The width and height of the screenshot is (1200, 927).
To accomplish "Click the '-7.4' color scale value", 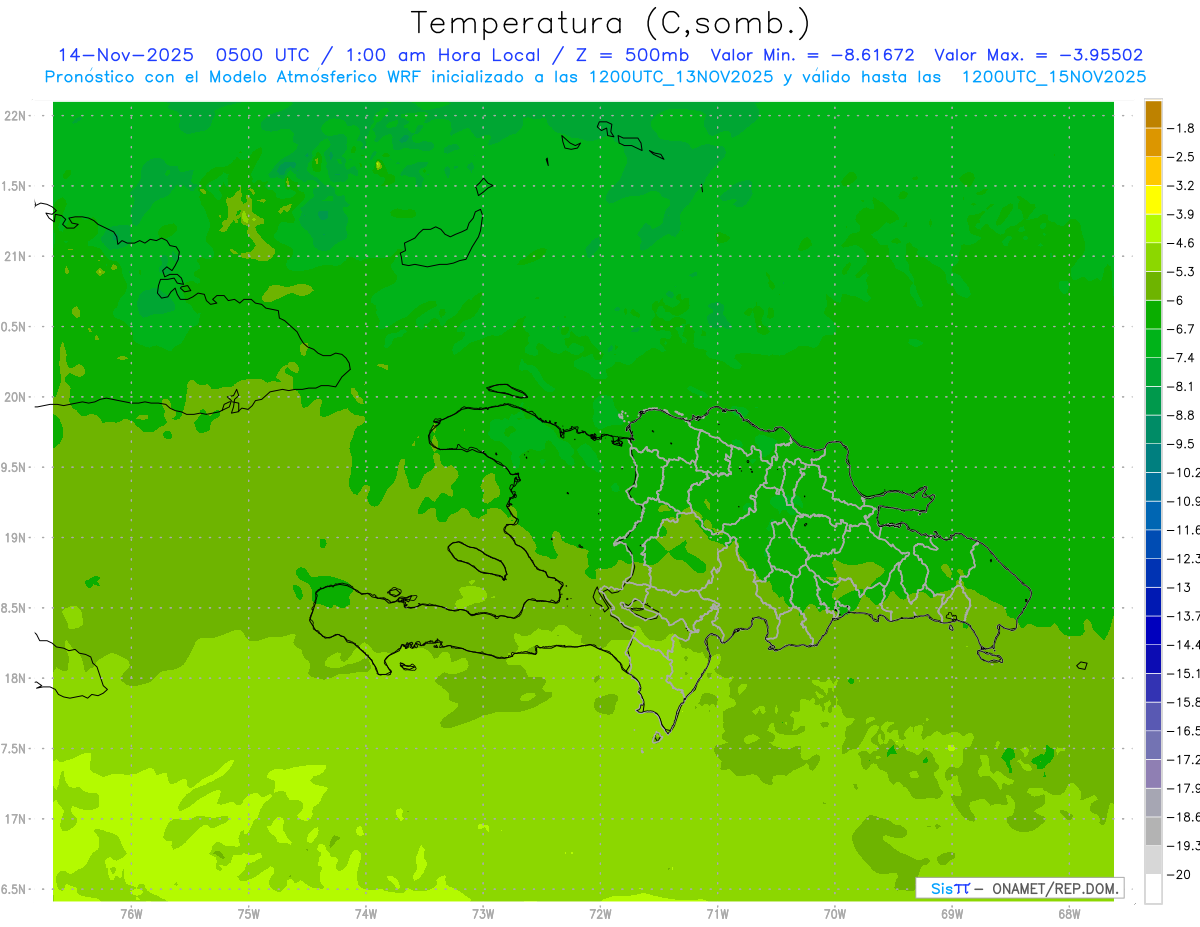I will click(1181, 358).
